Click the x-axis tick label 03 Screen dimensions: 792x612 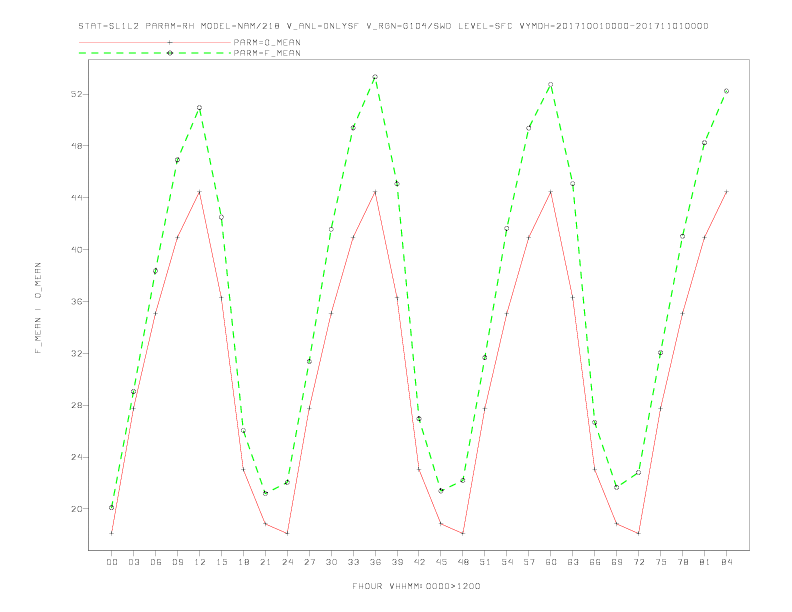pos(133,562)
